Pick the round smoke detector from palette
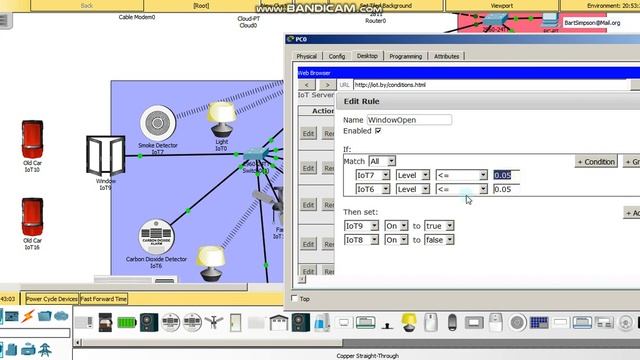640x360 pixels. [517, 322]
